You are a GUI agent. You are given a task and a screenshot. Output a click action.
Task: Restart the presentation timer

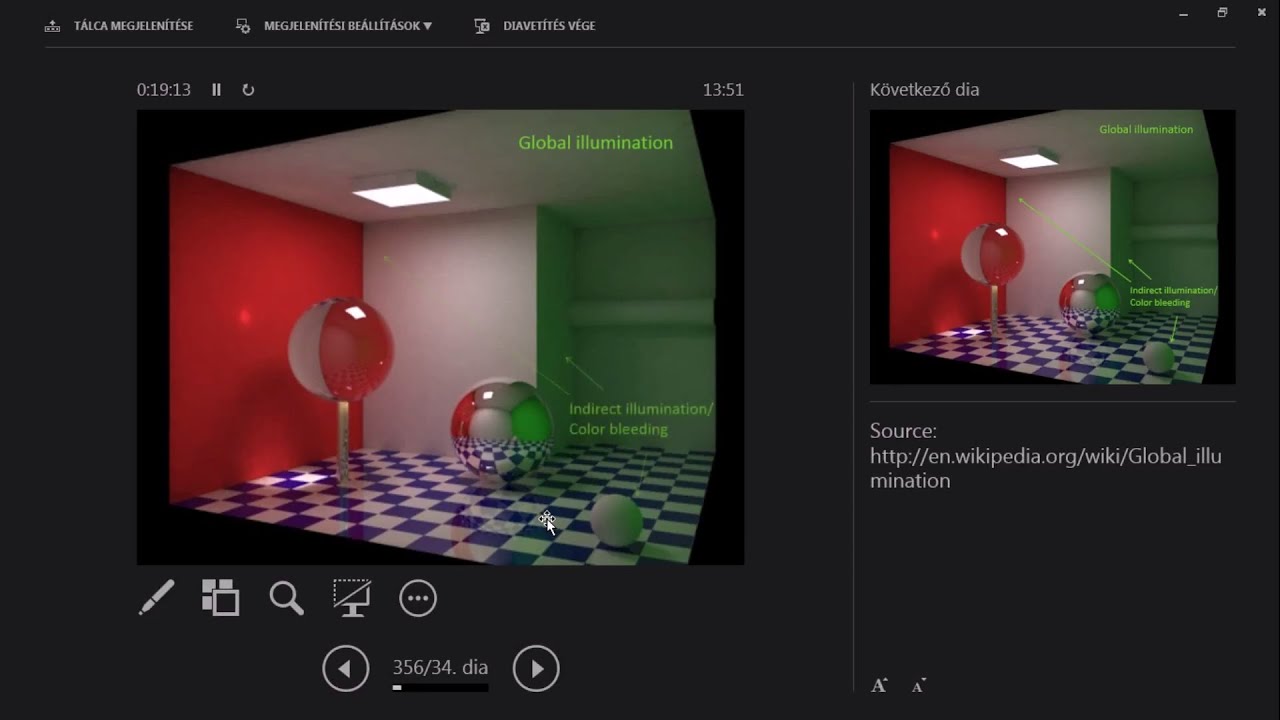pos(248,90)
